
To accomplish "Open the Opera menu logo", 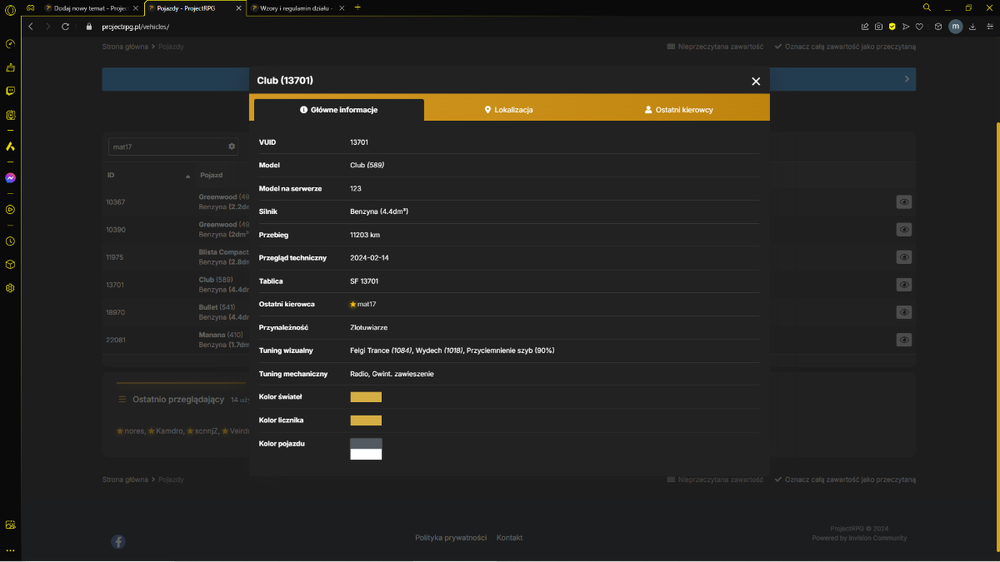I will [10, 9].
